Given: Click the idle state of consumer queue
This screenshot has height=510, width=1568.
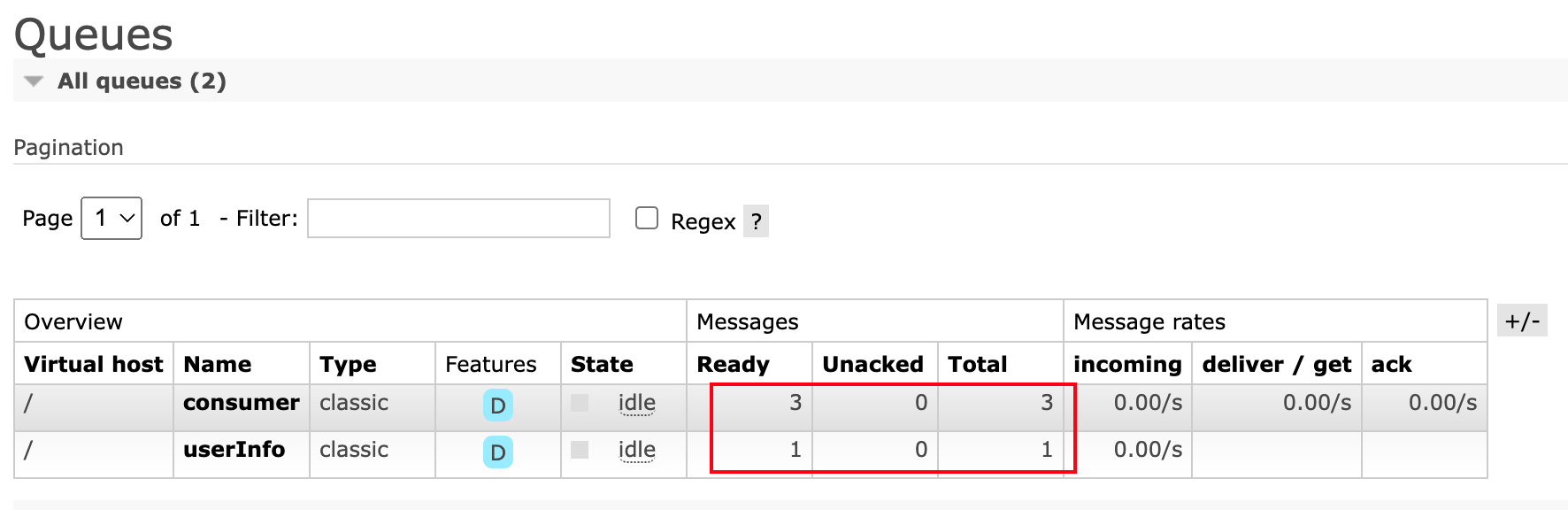Looking at the screenshot, I should point(636,403).
